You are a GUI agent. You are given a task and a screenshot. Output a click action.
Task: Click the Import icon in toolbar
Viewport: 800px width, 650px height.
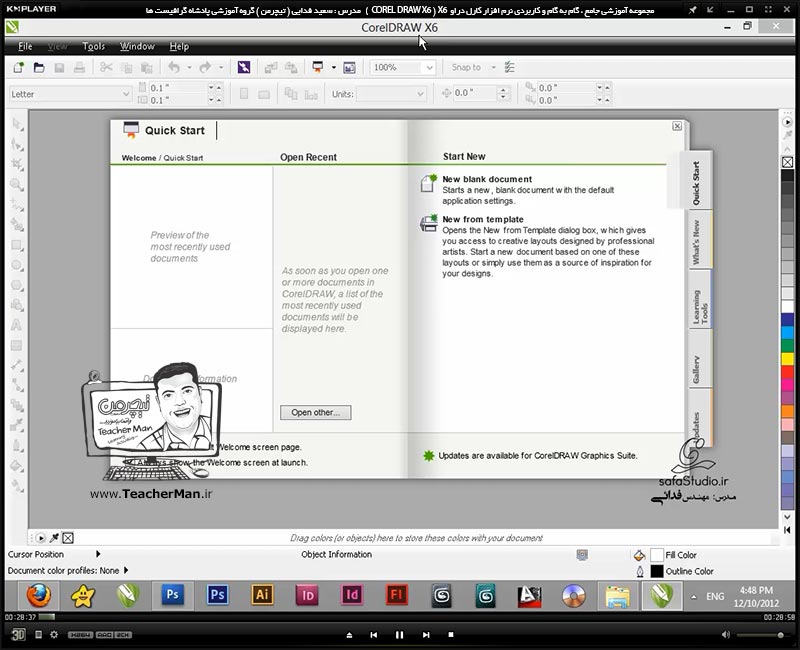[x=271, y=67]
